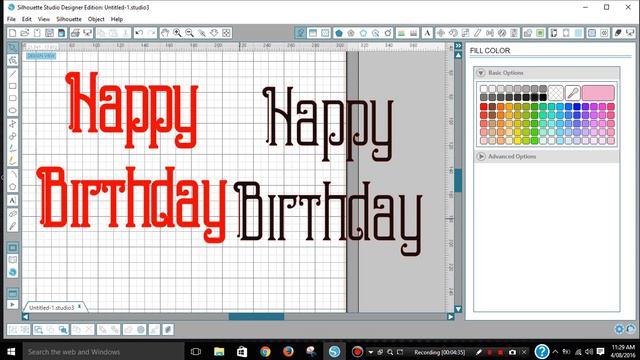The height and width of the screenshot is (360, 640).
Task: Collapse the side panel with double arrow
Action: click(x=458, y=46)
